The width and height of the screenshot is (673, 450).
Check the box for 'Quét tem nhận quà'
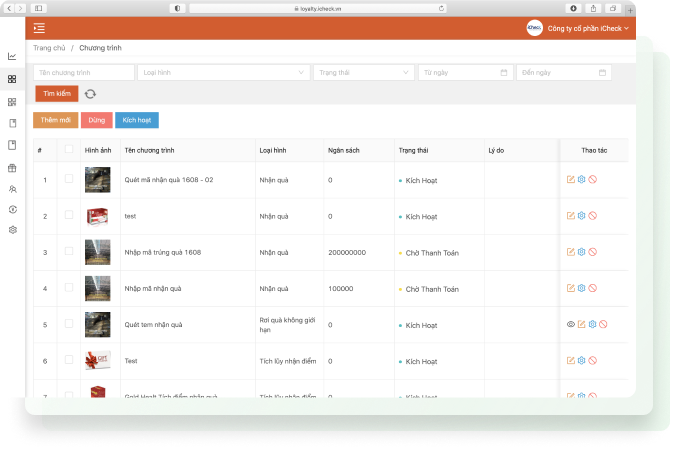69,323
